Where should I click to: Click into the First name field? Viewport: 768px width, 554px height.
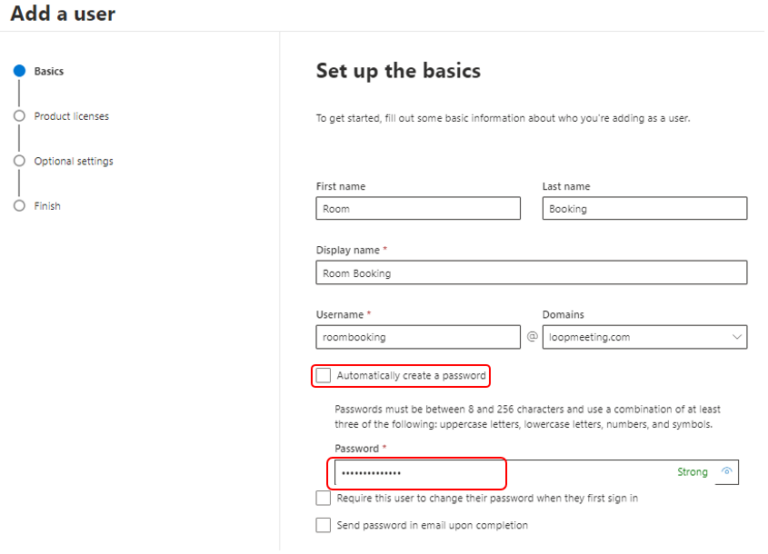(418, 208)
